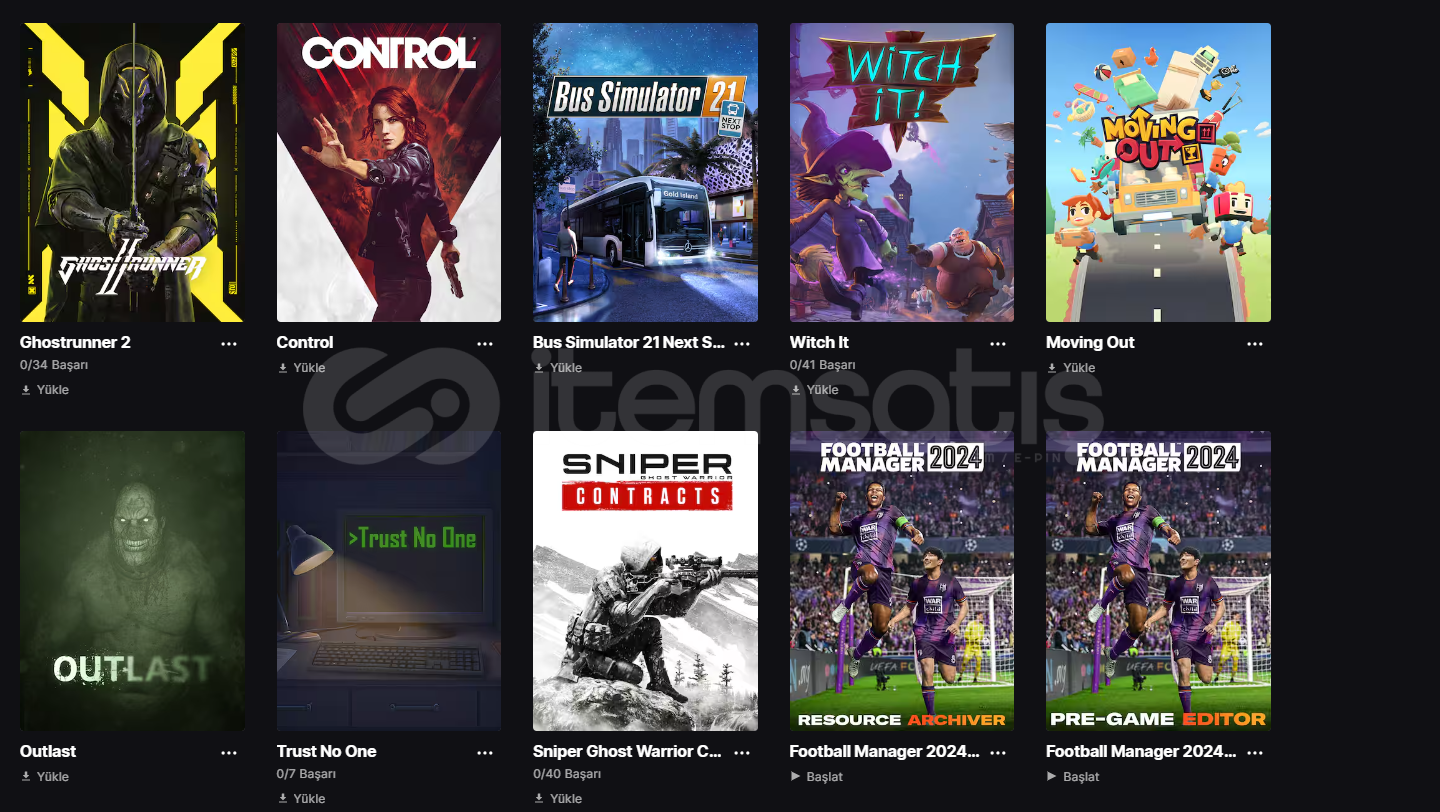1440x812 pixels.
Task: Start Pre-Game Editor using Başlat
Action: tap(1073, 777)
